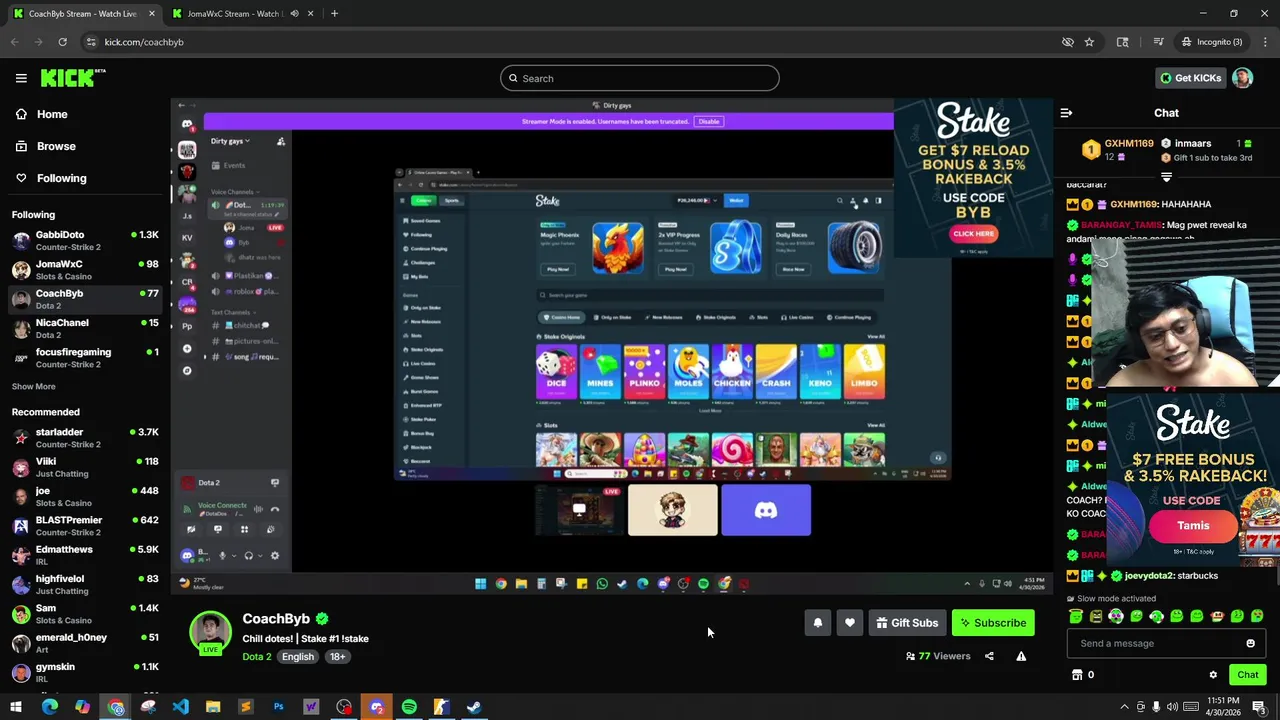Open starladder recommended channel
Screen dimensions: 1280x720
(85, 437)
